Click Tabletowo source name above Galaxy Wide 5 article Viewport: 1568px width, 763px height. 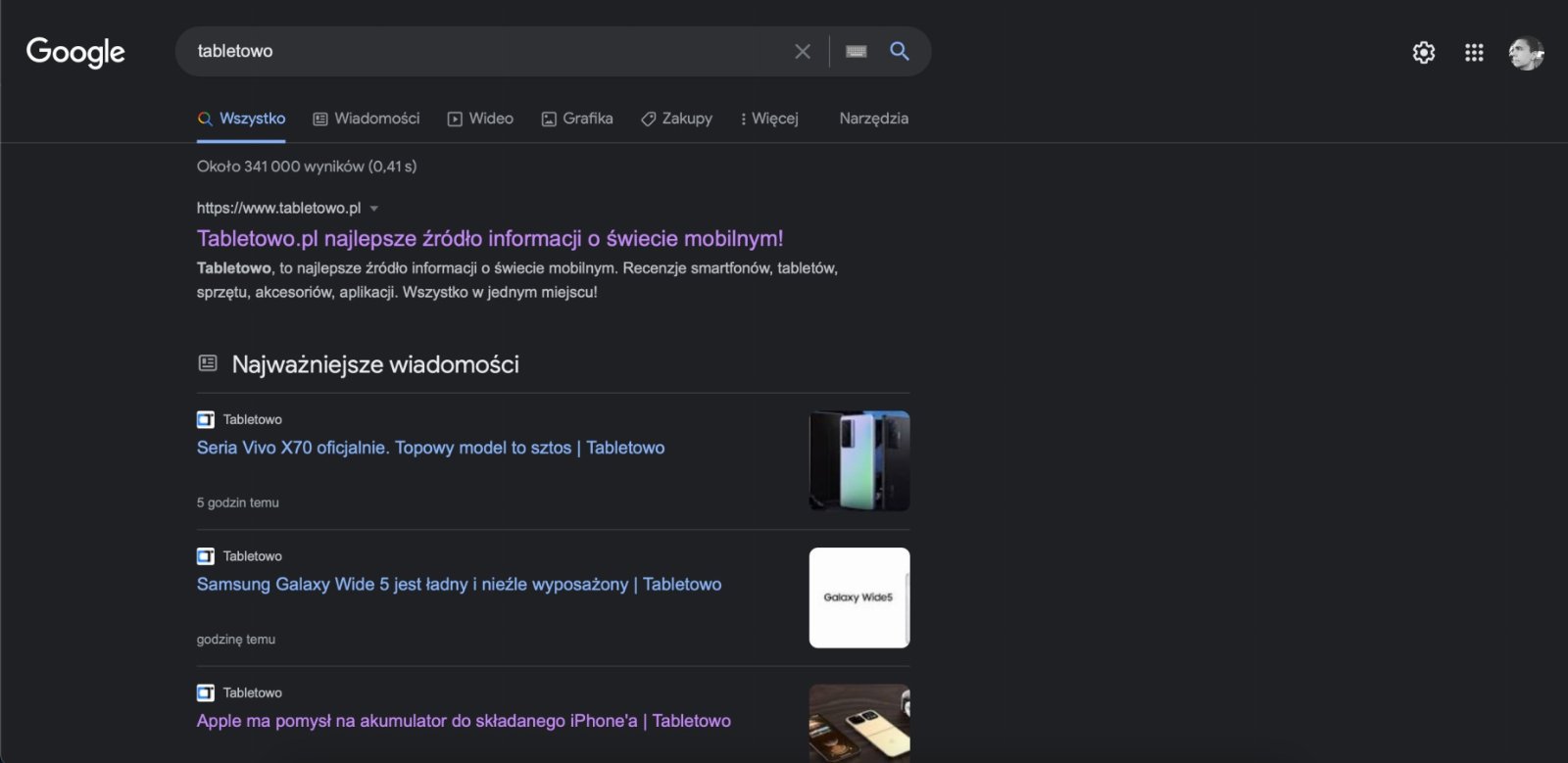click(x=253, y=556)
